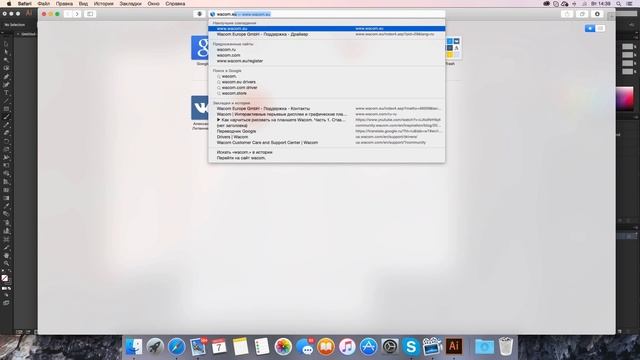Select the Magic Wand tool in Illustrator
Image resolution: width=640 pixels, height=360 pixels.
(x=6, y=60)
